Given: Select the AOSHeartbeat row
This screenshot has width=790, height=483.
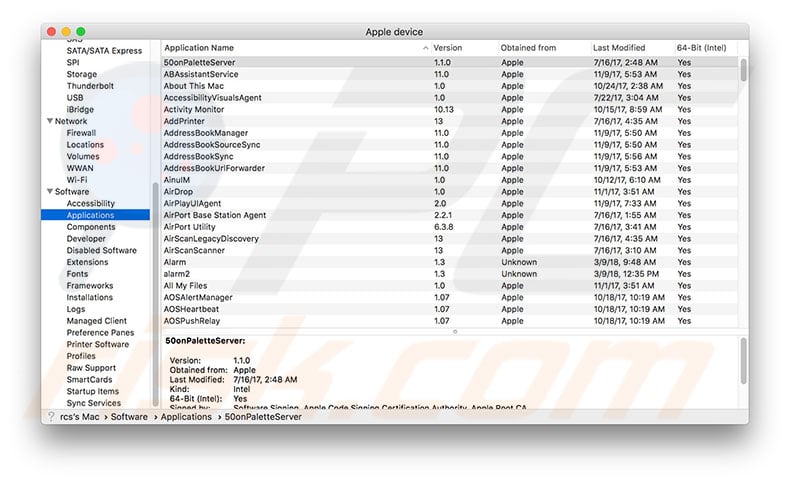Looking at the screenshot, I should [x=449, y=309].
